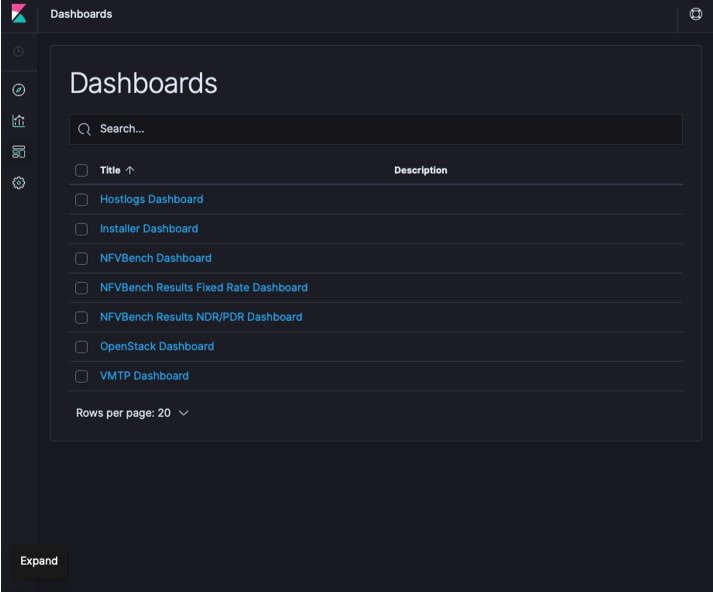
Task: Select NFVBench Results NDR/PDR Dashboard checkbox
Action: 81,317
